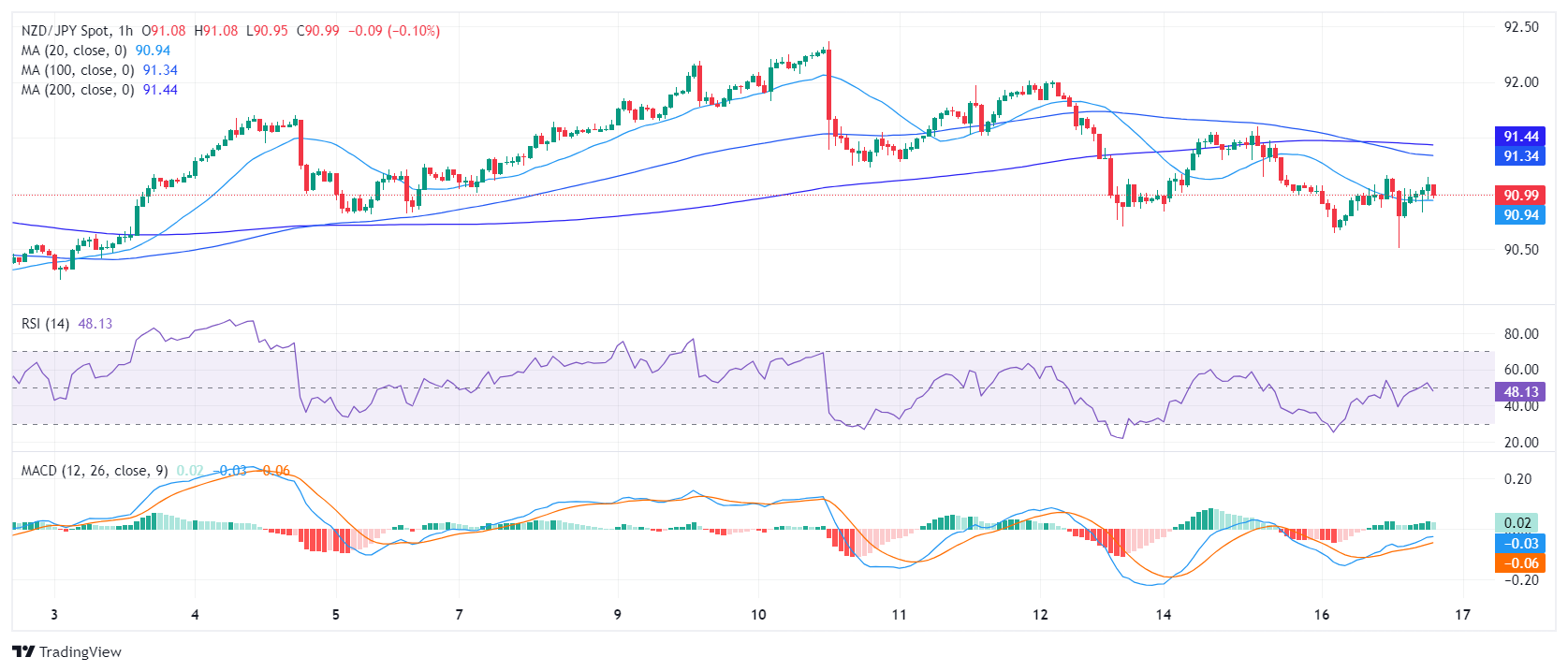Click the blue -0.03 MACD value tag
The height and width of the screenshot is (672, 1568).
coord(1520,544)
